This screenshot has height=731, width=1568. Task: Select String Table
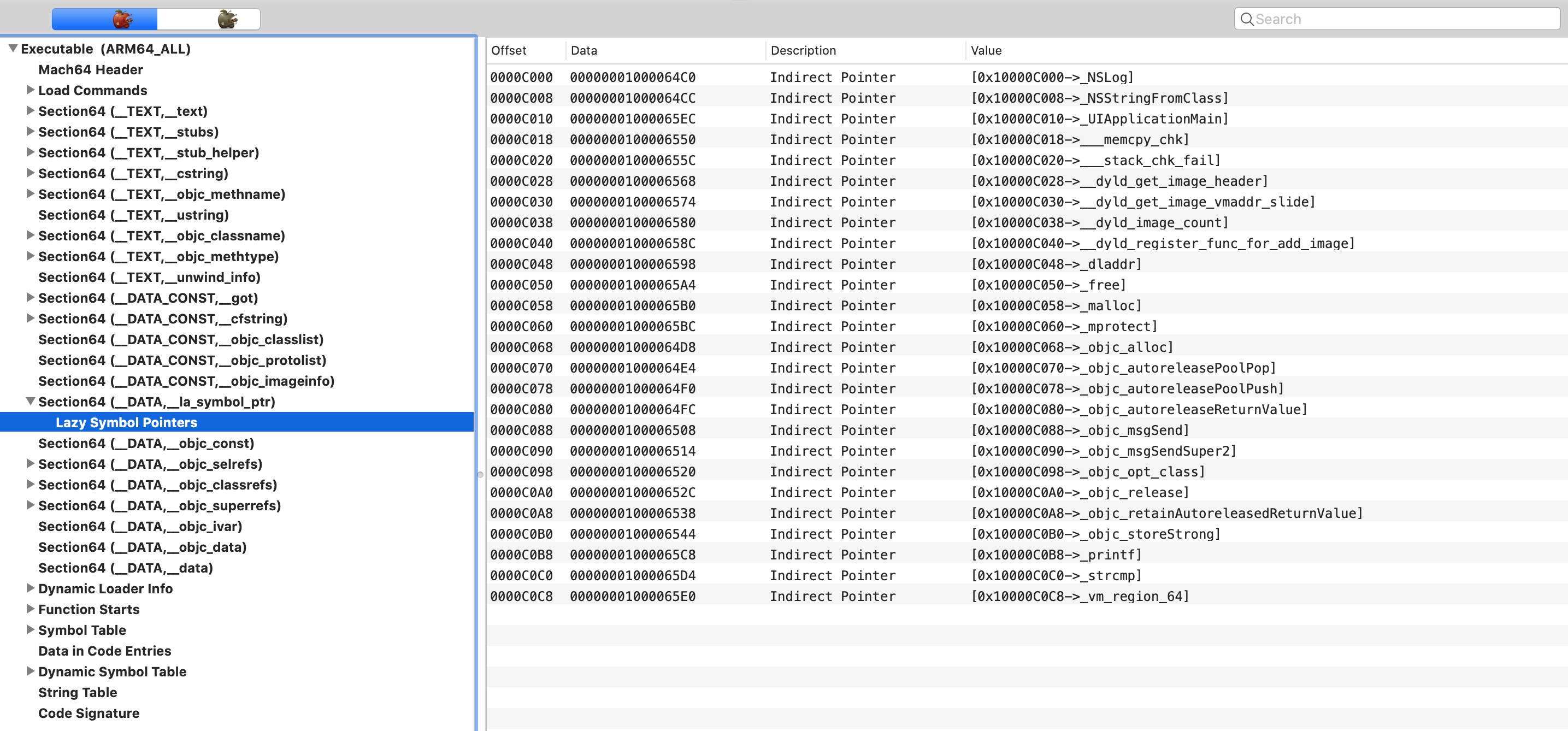tap(77, 692)
